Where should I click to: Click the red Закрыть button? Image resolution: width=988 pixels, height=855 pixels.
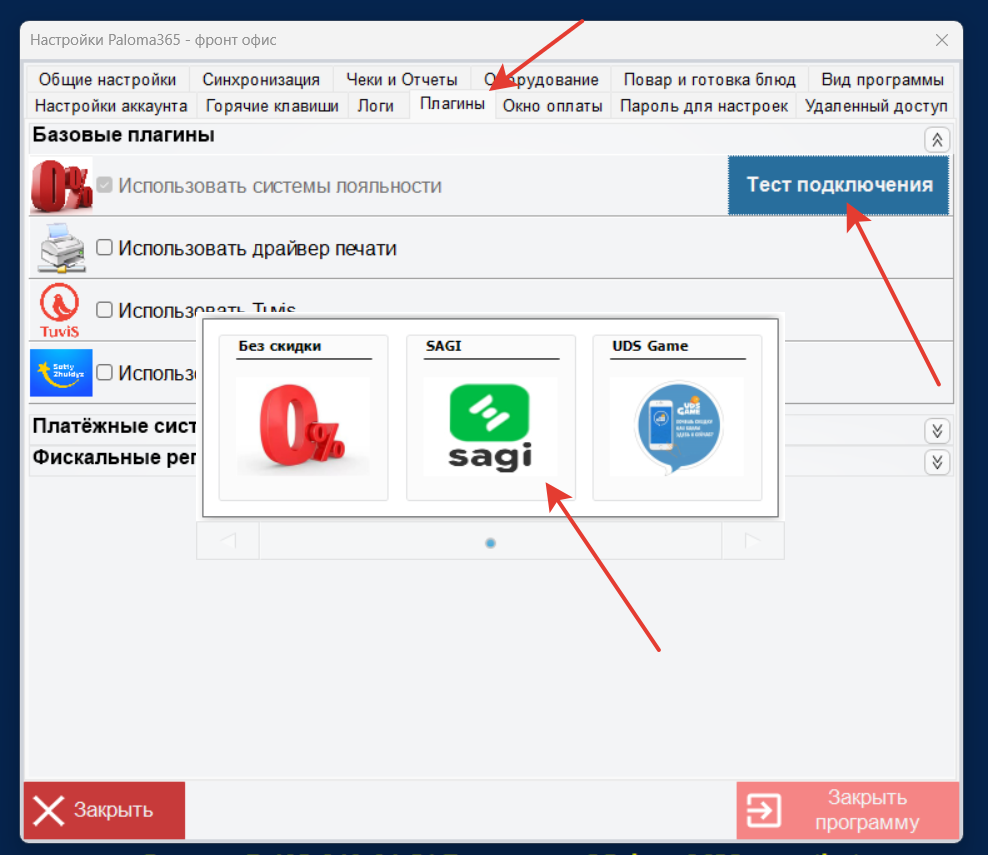pos(104,810)
